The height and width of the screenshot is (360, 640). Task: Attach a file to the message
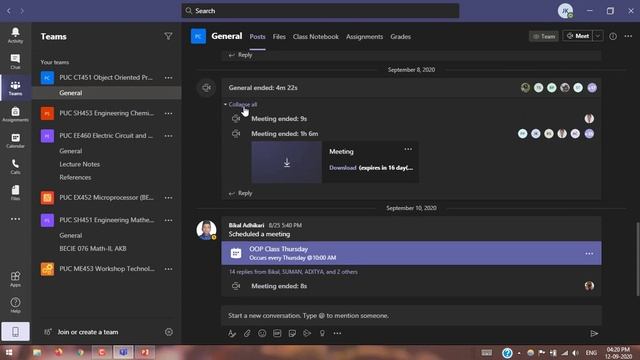pyautogui.click(x=247, y=333)
